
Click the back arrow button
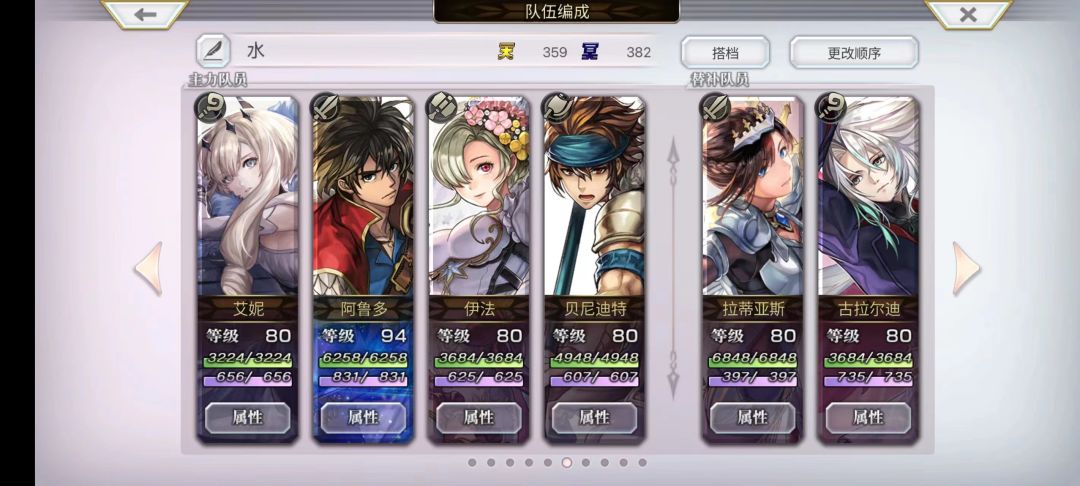pyautogui.click(x=145, y=14)
